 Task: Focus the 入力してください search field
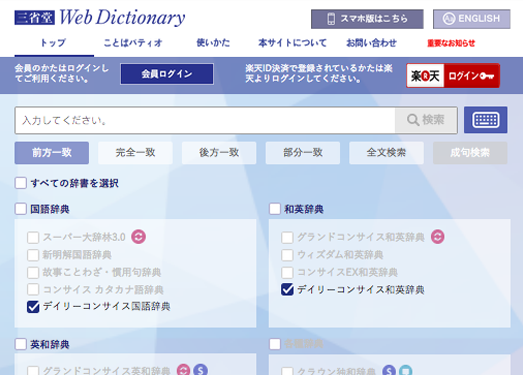[205, 120]
